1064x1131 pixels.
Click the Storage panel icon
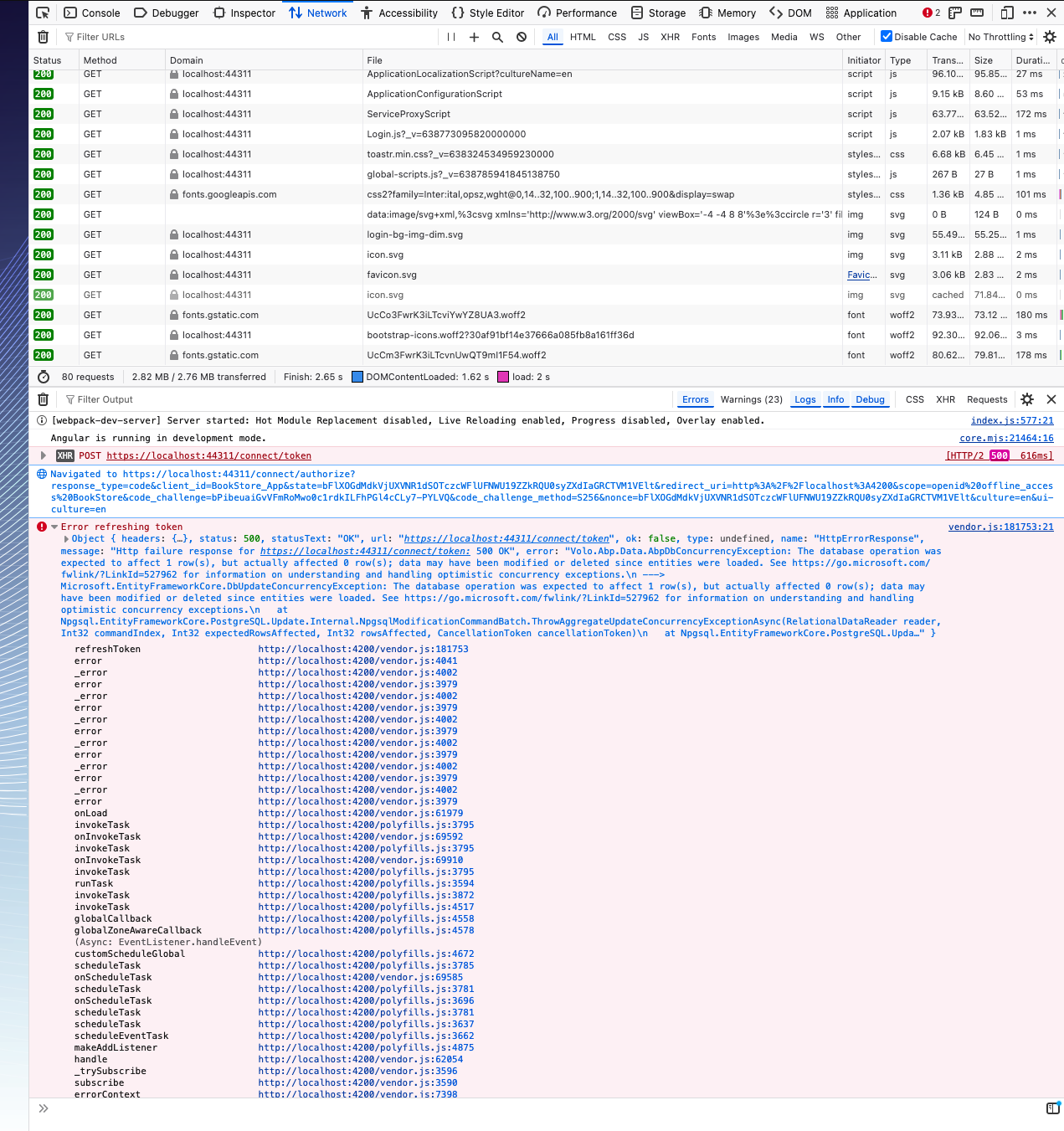(x=637, y=13)
